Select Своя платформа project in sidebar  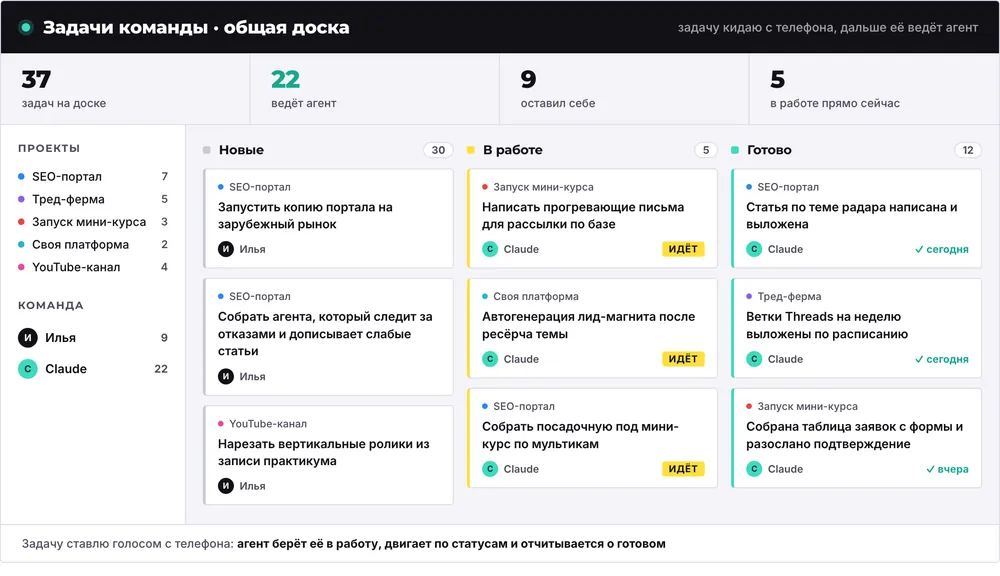click(x=93, y=244)
